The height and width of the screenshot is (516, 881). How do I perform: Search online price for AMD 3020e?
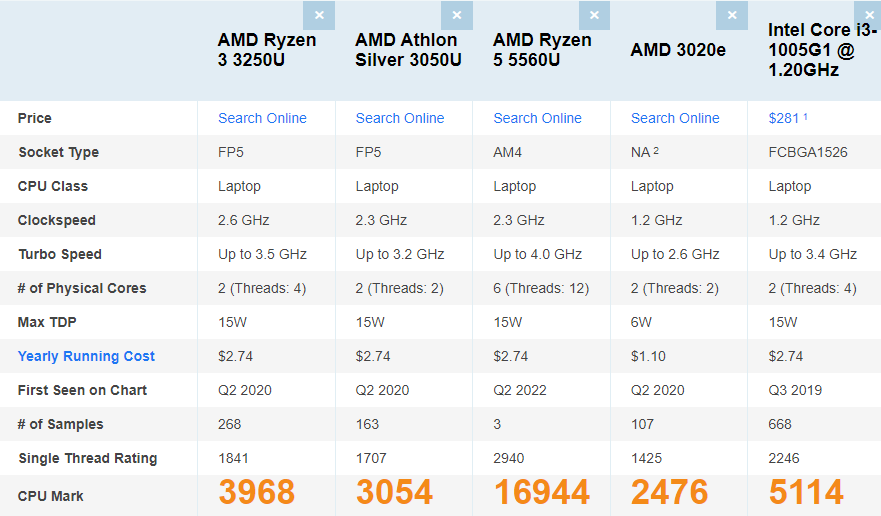click(x=675, y=118)
